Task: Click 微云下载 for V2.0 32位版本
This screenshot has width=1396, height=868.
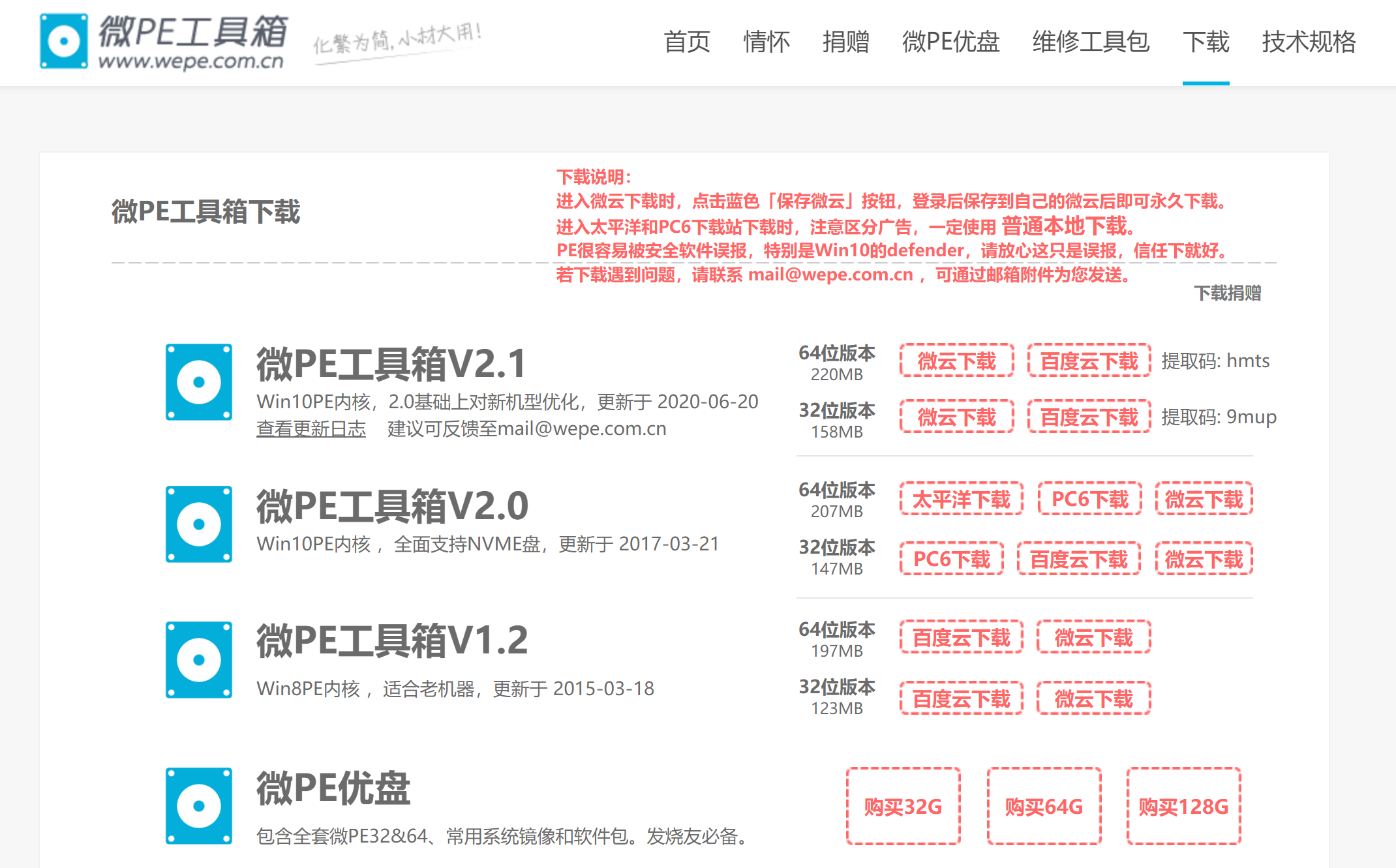Action: [x=1204, y=559]
